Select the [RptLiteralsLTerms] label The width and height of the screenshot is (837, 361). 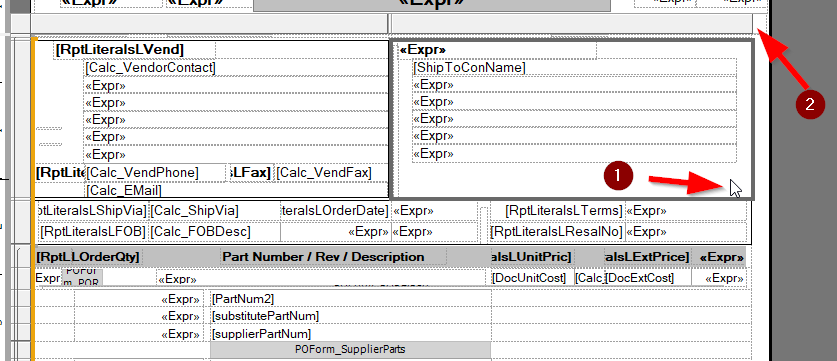click(558, 211)
